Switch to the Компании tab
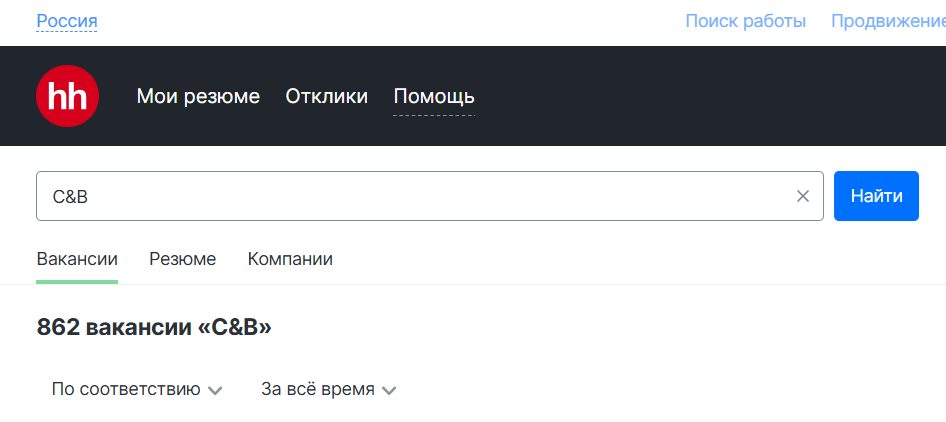 click(290, 260)
